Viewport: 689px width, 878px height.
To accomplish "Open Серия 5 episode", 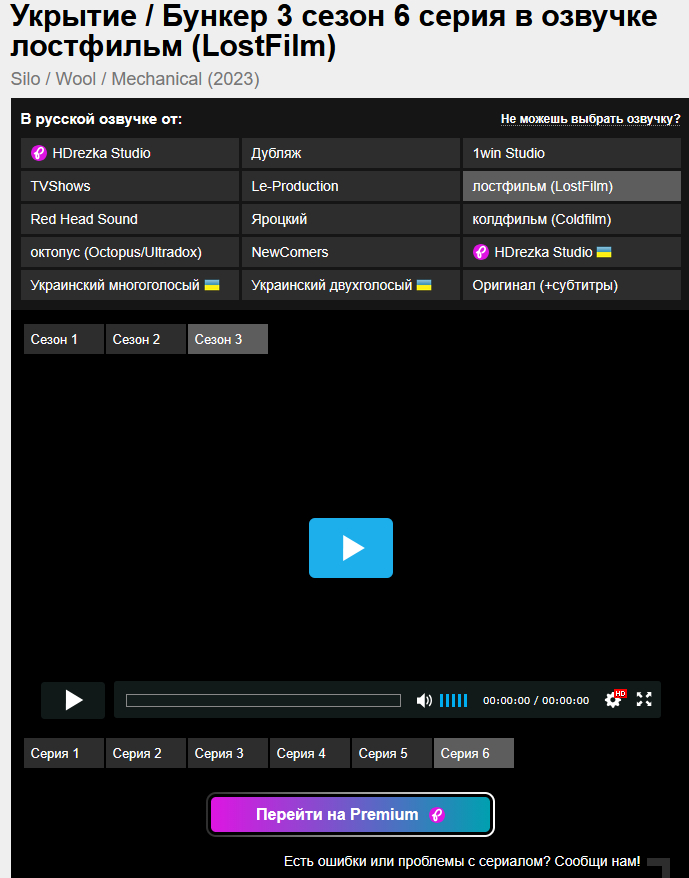I will point(392,753).
